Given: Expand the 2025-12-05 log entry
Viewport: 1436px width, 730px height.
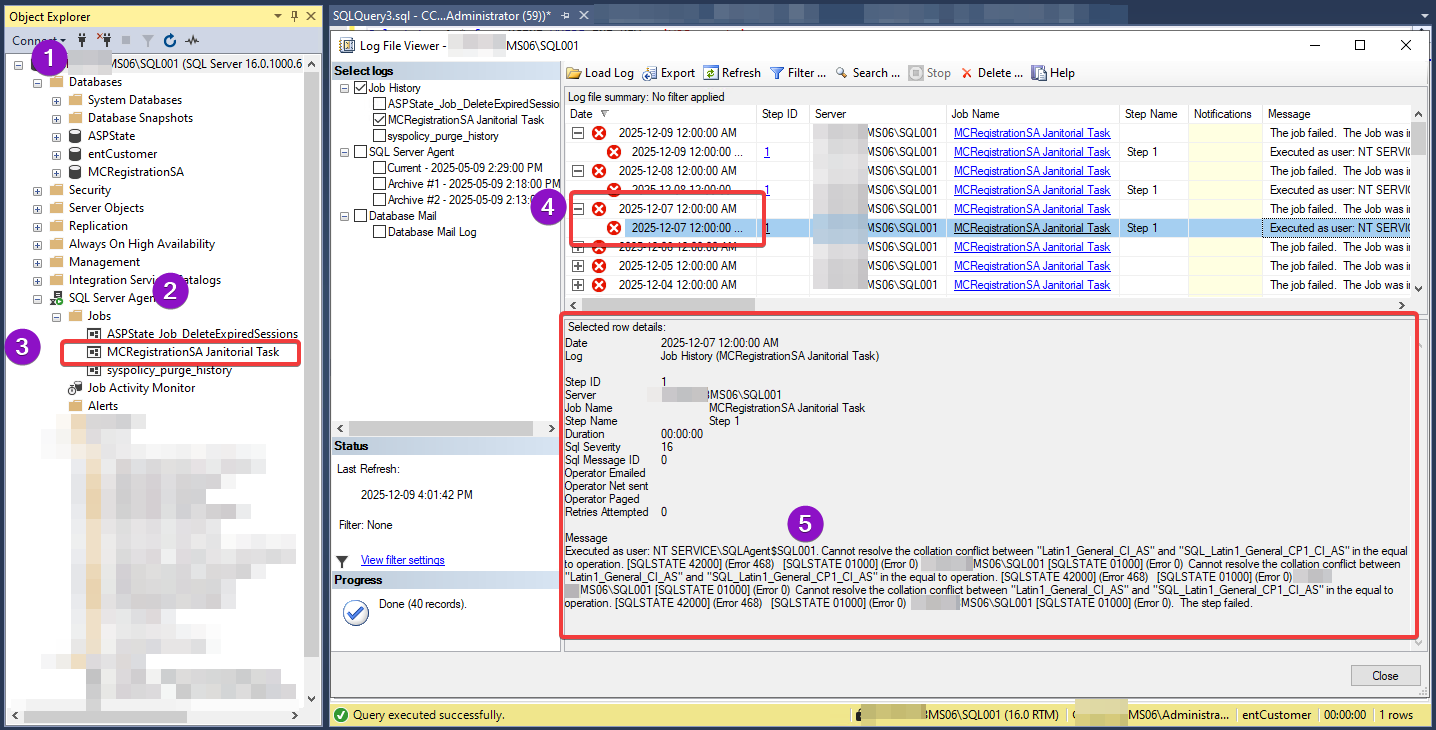Looking at the screenshot, I should pos(578,266).
